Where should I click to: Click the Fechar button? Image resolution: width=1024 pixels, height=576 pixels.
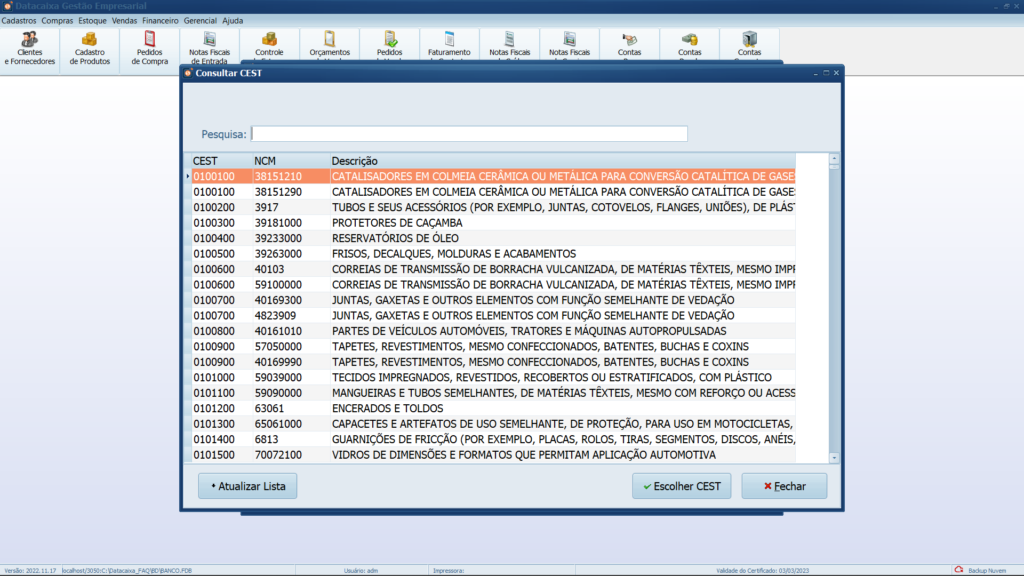coord(784,486)
